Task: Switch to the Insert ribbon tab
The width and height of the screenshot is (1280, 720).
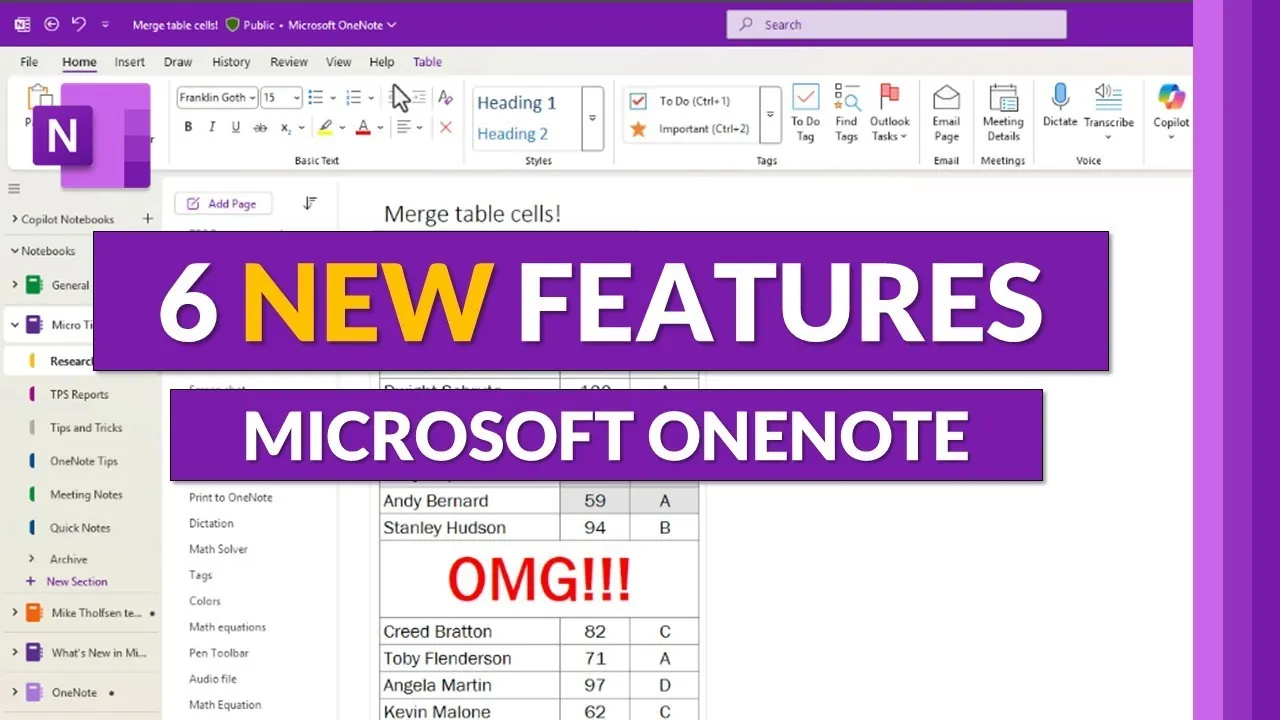Action: 129,61
